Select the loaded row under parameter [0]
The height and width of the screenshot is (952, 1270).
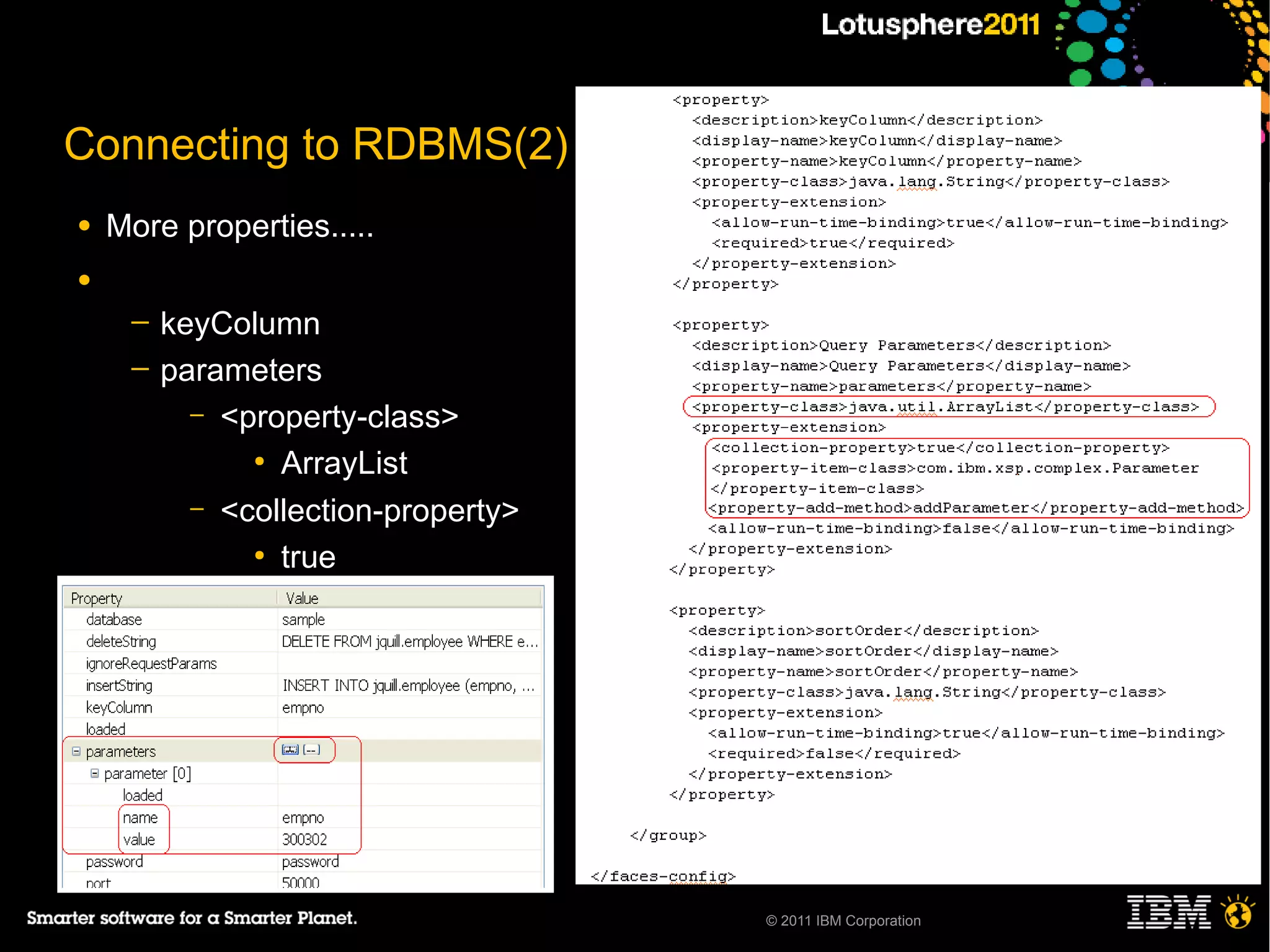point(143,795)
